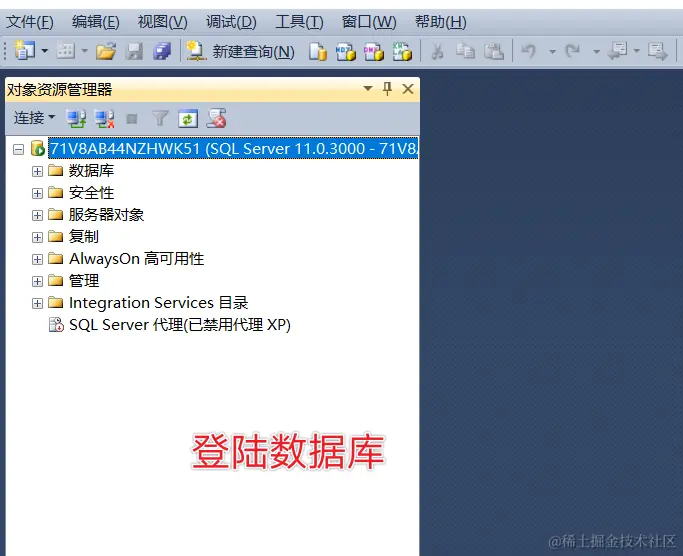
Task: Open the 视图(V) menu
Action: click(x=162, y=21)
